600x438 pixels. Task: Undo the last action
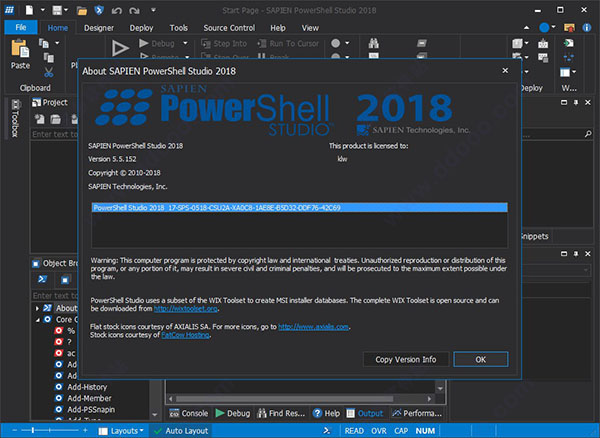[117, 10]
